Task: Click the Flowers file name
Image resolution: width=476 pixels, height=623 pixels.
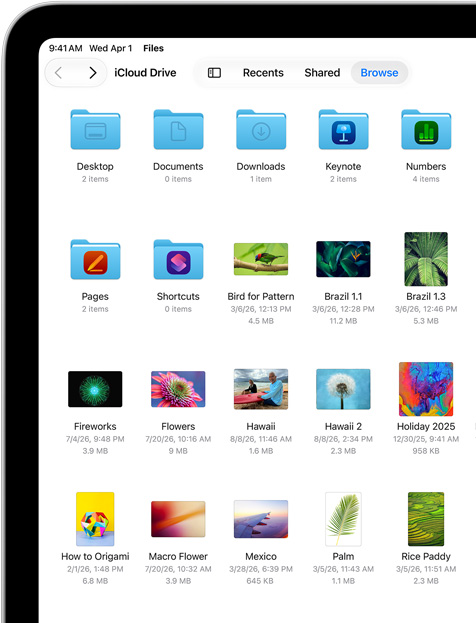Action: pyautogui.click(x=178, y=426)
